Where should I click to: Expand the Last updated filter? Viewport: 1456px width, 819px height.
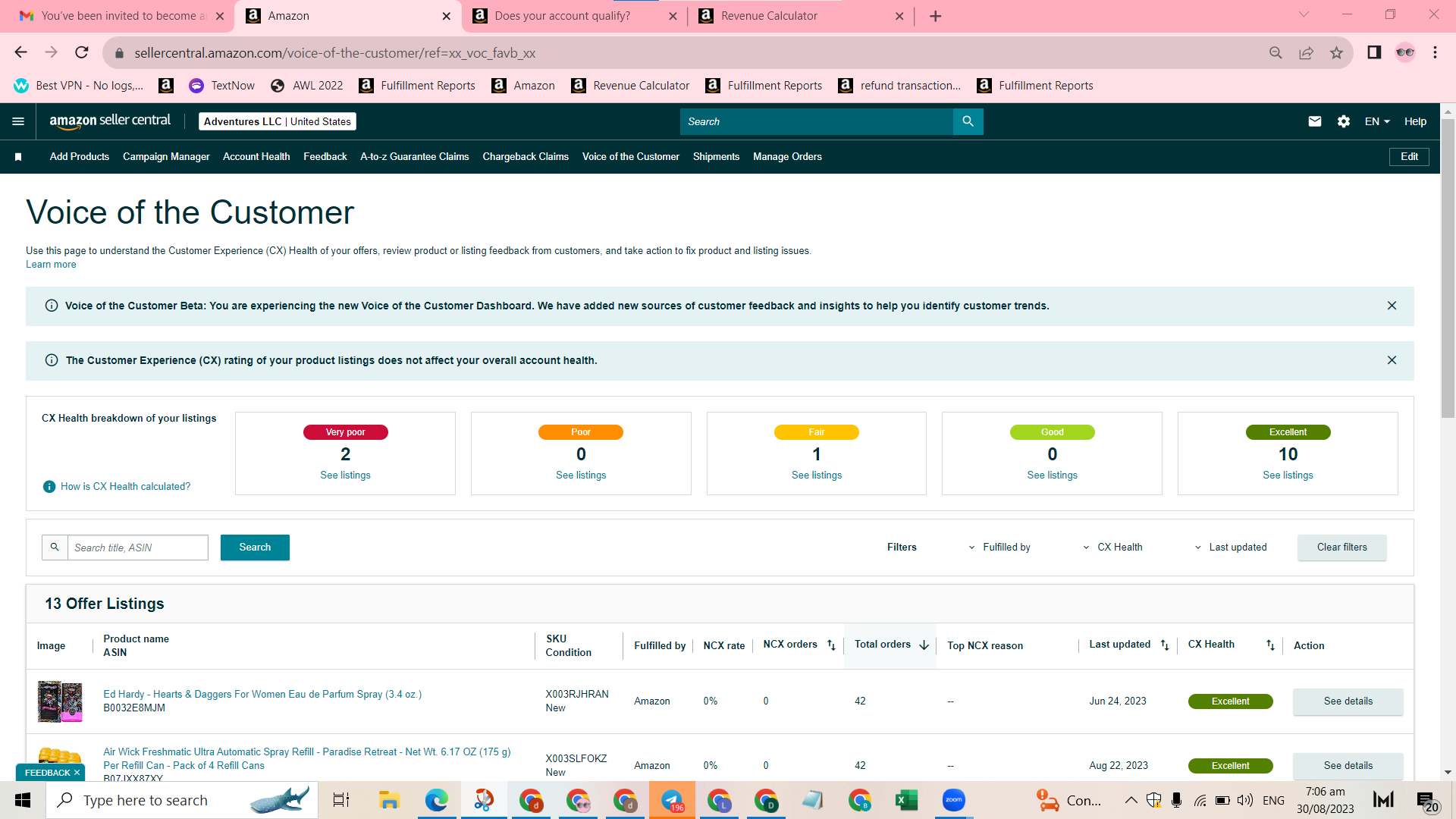[x=1230, y=548]
